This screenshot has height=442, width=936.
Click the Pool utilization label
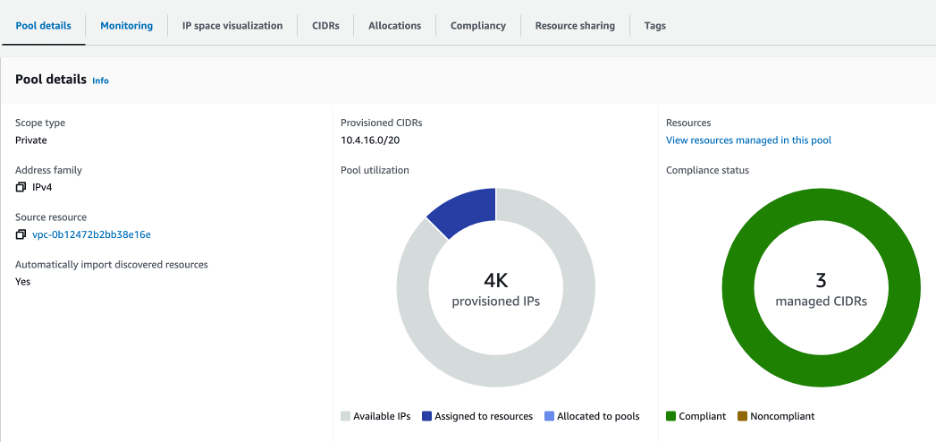(x=375, y=170)
